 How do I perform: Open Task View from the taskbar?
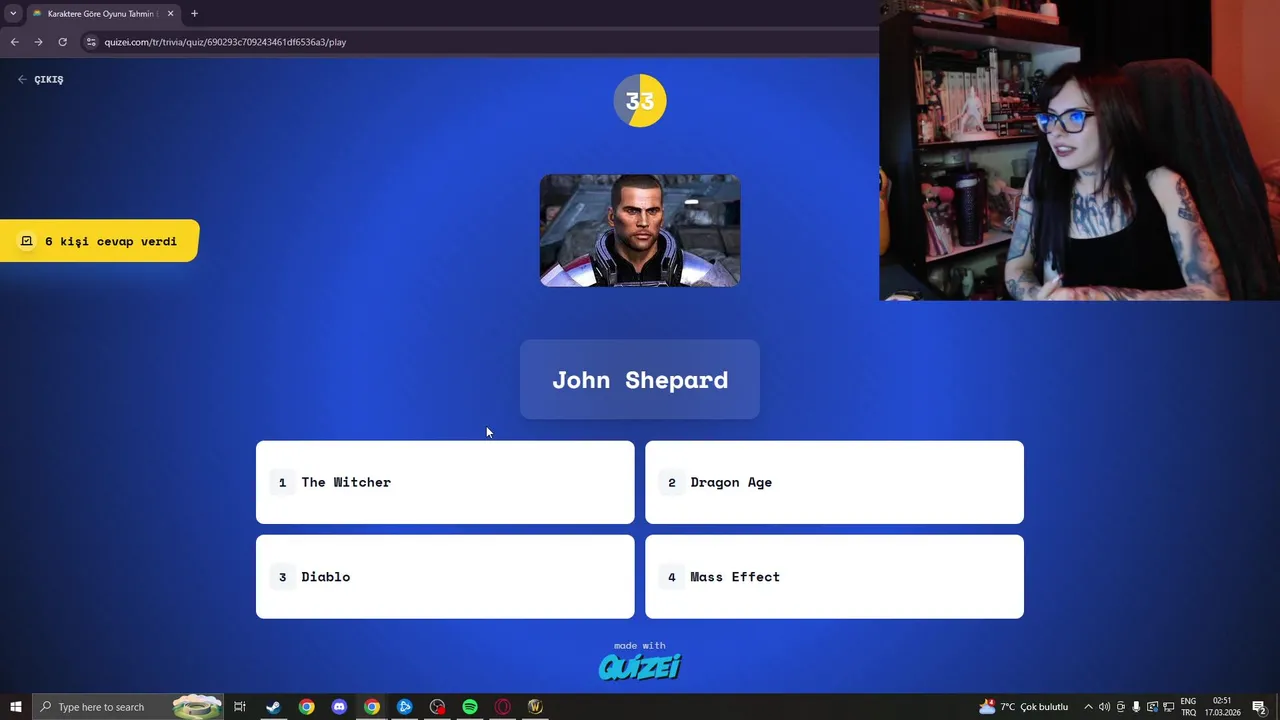[x=240, y=707]
